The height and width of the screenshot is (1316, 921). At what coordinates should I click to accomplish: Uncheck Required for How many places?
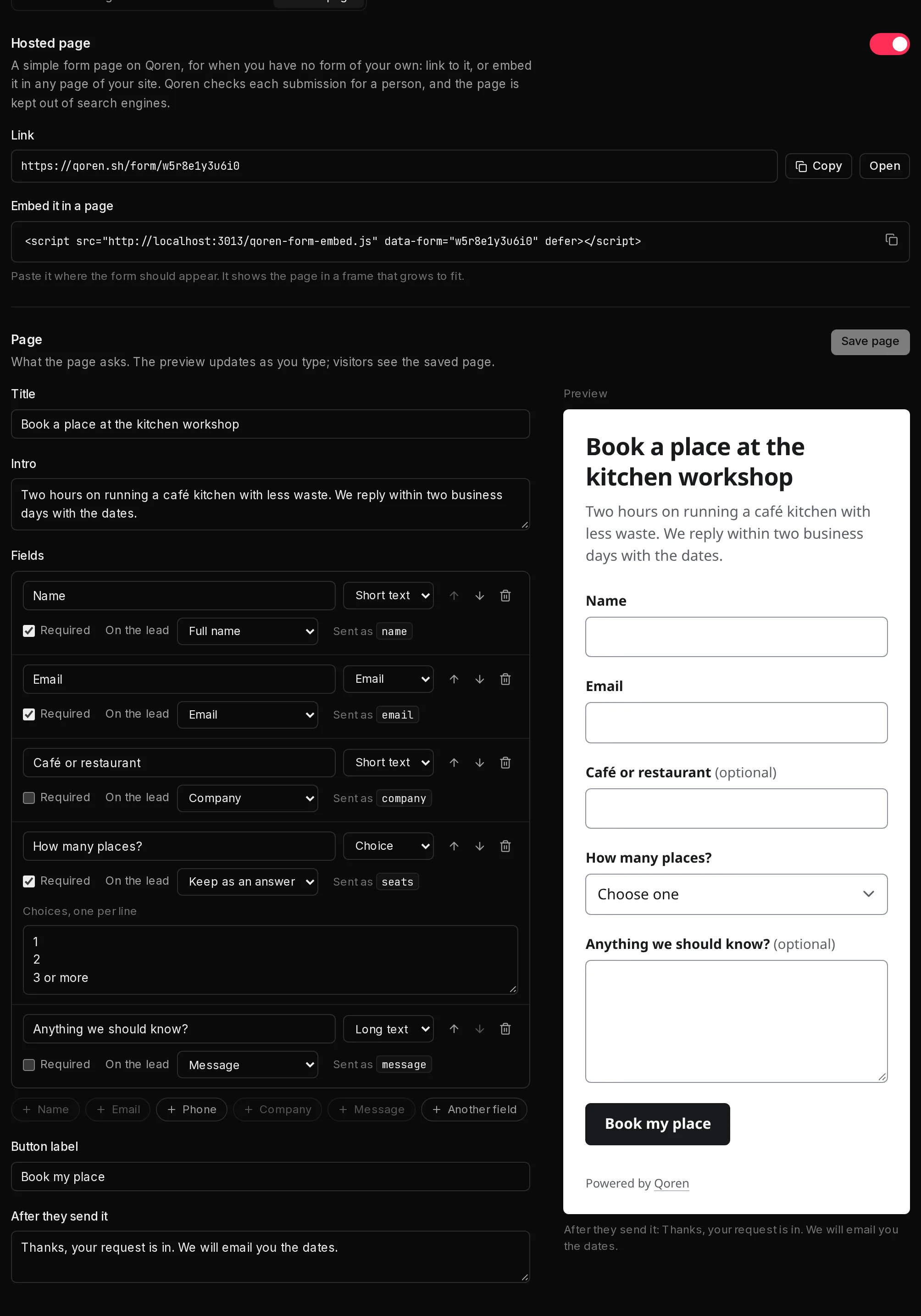[28, 881]
